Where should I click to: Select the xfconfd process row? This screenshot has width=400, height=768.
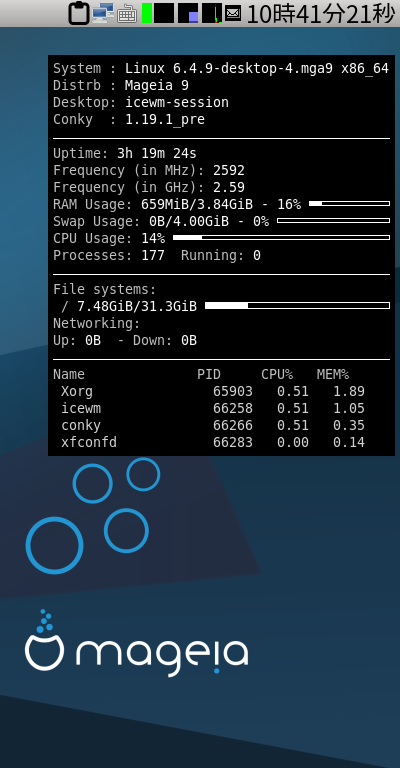212,443
